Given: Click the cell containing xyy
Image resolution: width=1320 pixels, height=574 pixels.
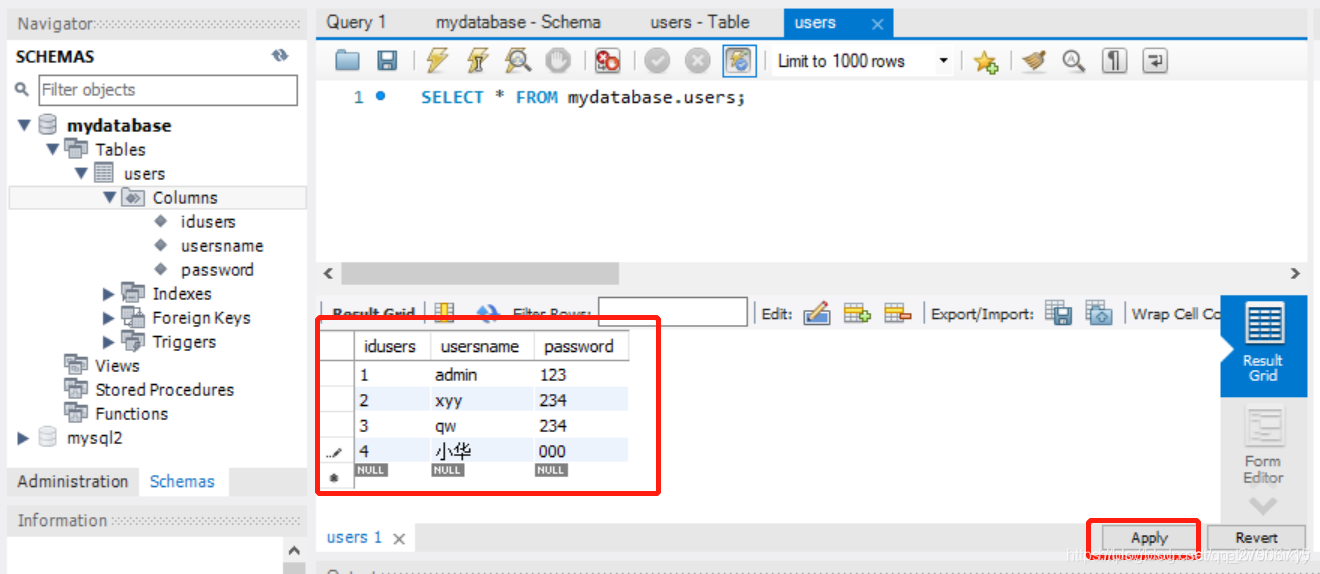Looking at the screenshot, I should pos(481,400).
